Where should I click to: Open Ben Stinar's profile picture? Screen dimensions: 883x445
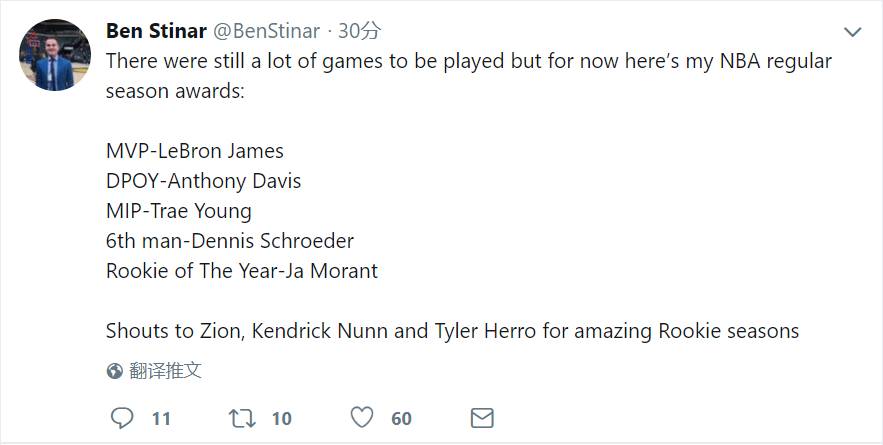pyautogui.click(x=56, y=53)
